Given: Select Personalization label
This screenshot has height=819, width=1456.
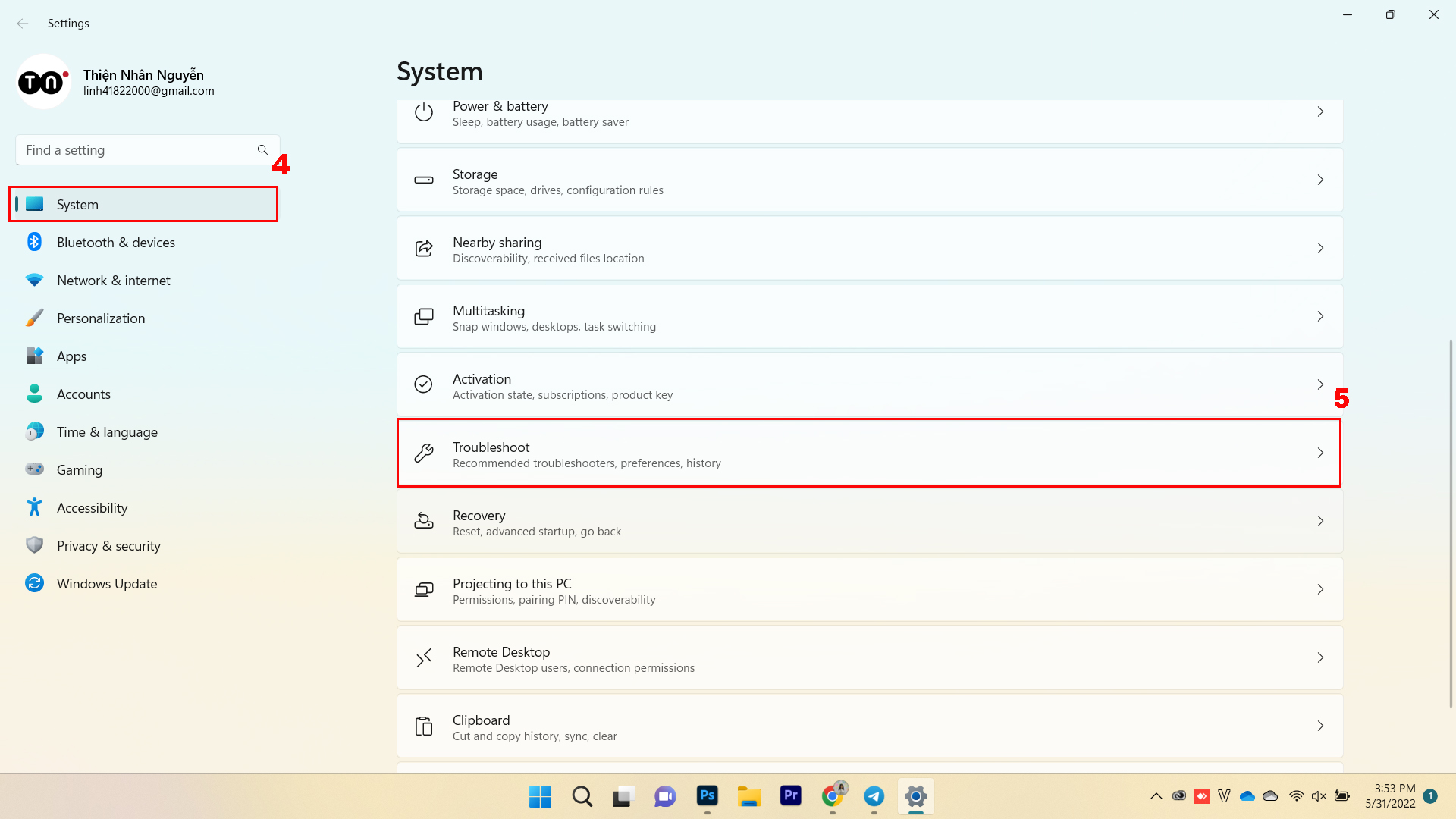Looking at the screenshot, I should tap(101, 318).
